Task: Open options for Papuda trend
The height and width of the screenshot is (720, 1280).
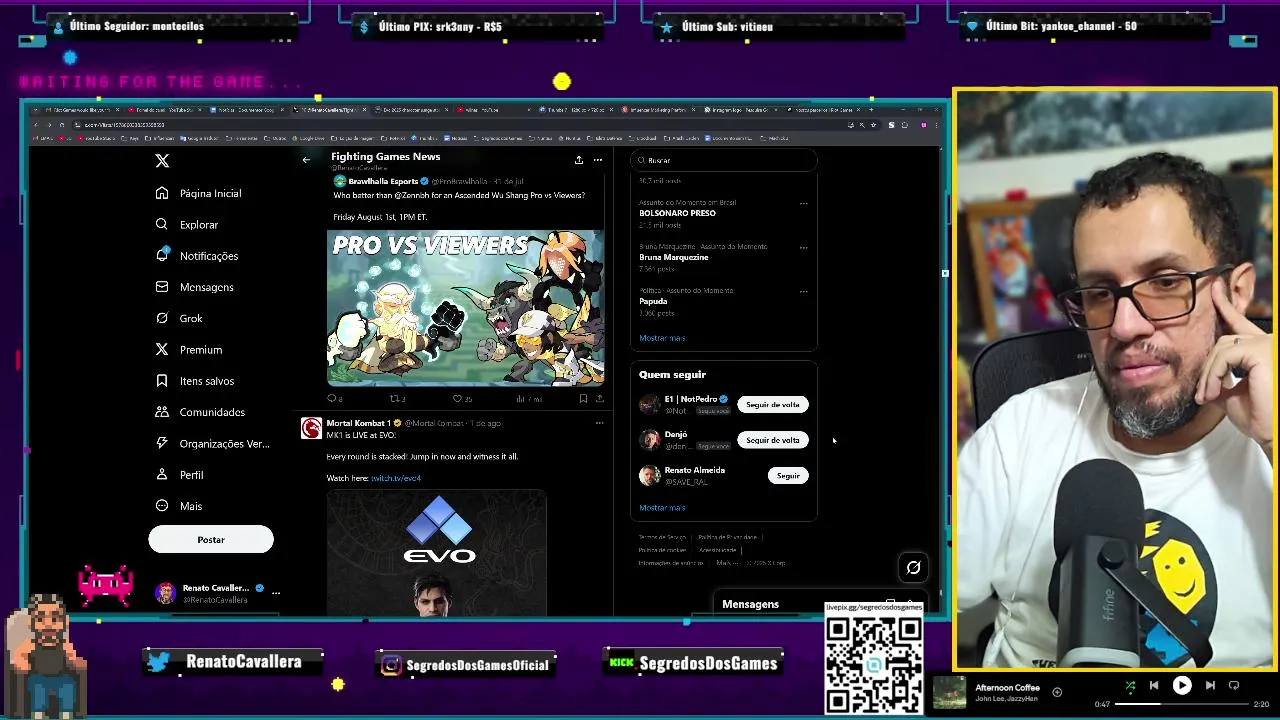Action: pos(803,291)
